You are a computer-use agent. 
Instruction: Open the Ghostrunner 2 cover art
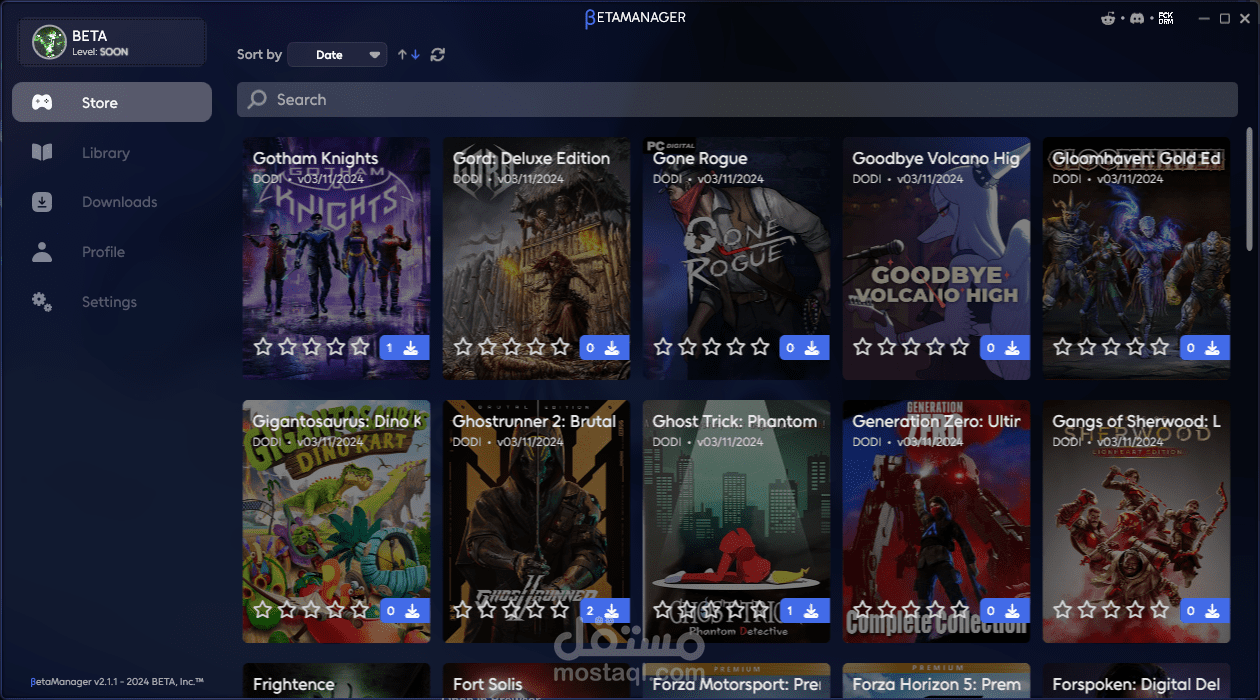pos(537,521)
